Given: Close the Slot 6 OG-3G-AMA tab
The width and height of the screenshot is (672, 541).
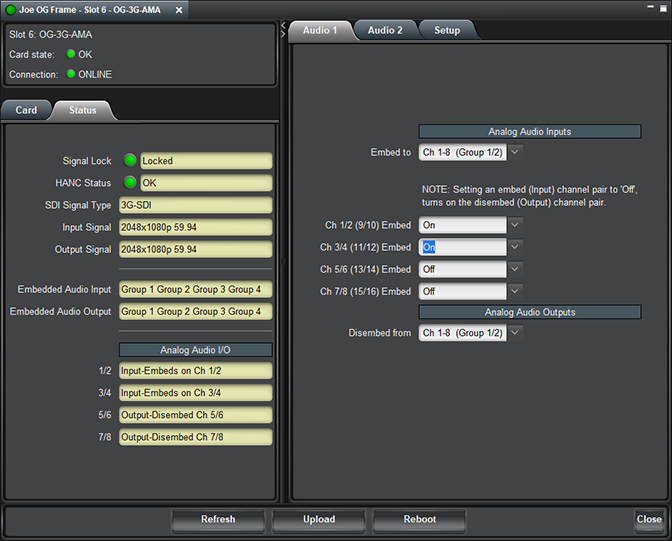Looking at the screenshot, I should (178, 9).
